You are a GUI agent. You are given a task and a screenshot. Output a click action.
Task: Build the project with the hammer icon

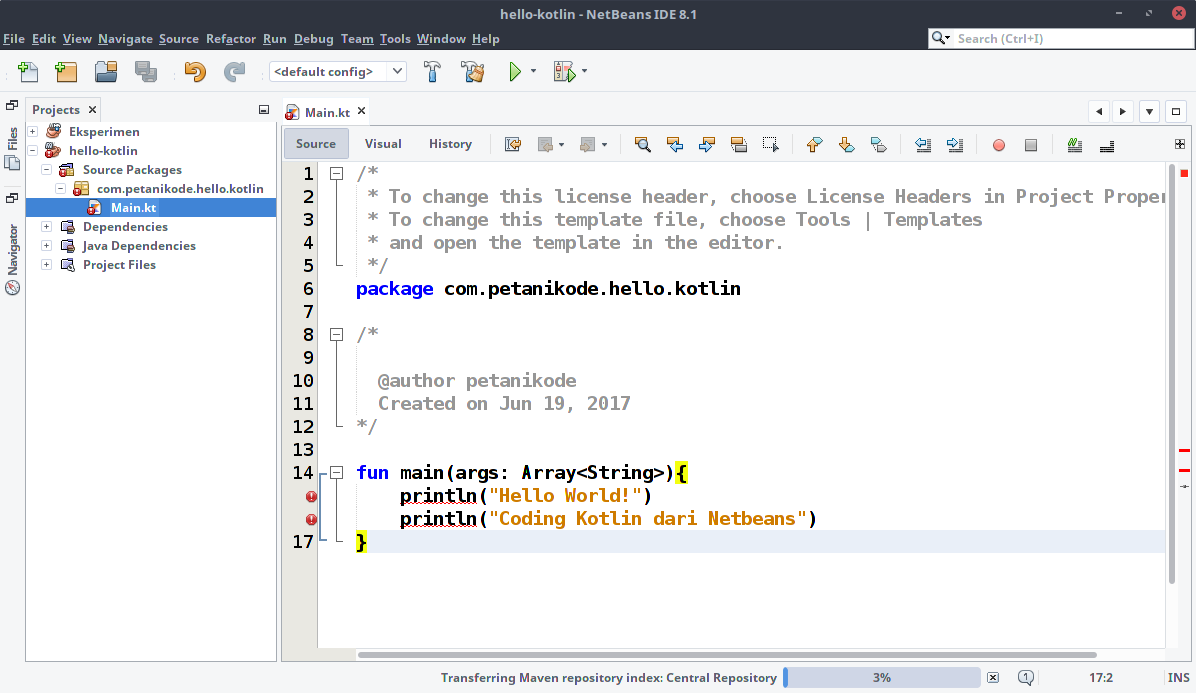pyautogui.click(x=432, y=71)
